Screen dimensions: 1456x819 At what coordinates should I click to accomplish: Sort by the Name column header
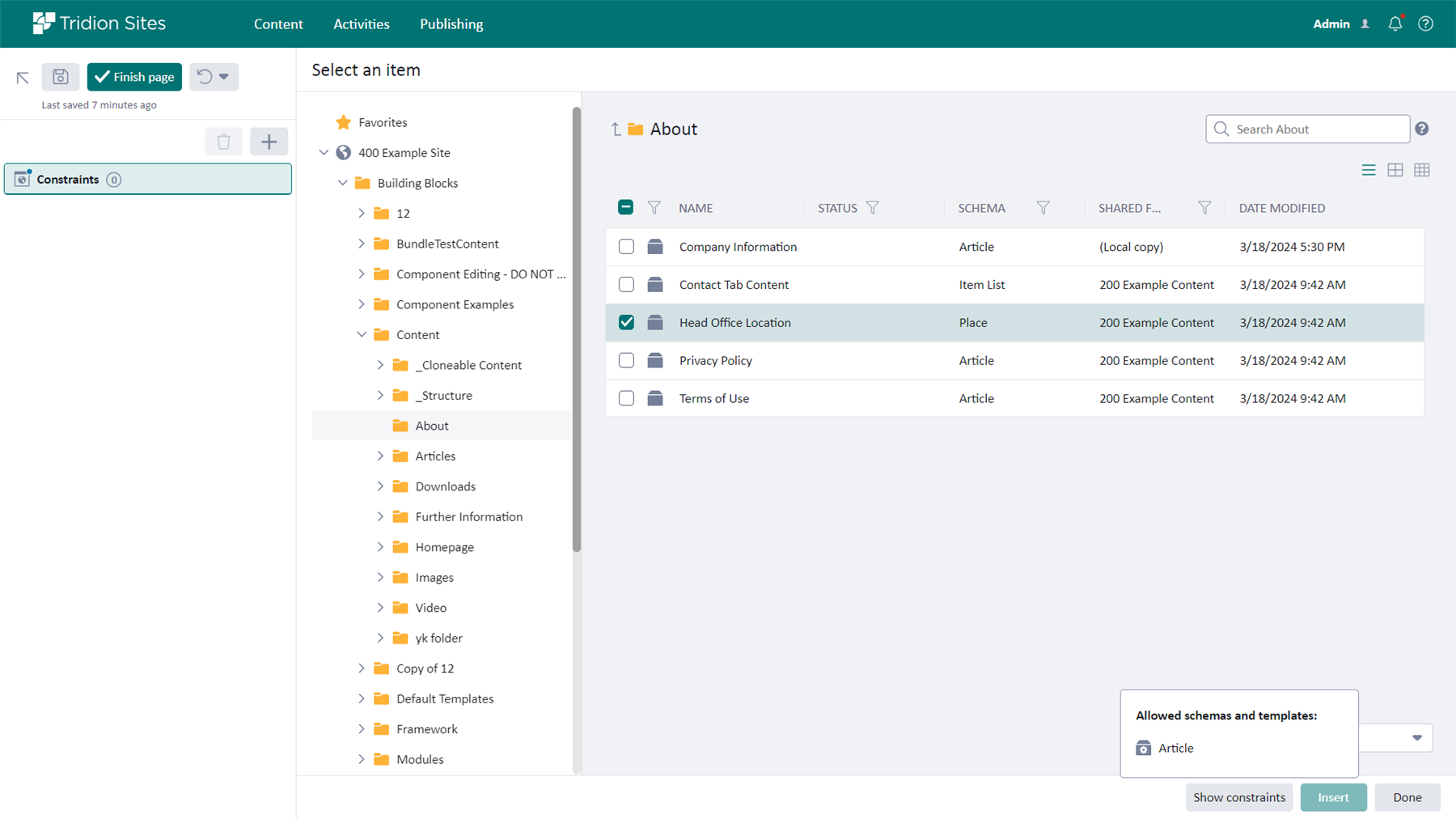[x=696, y=208]
